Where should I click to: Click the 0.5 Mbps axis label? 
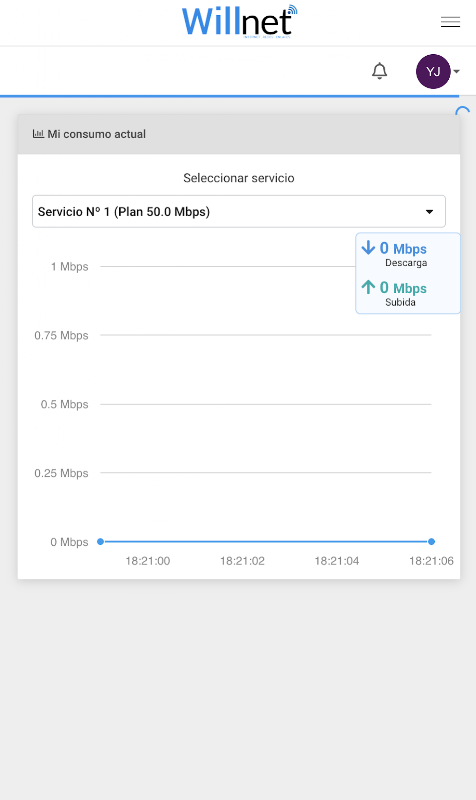[64, 405]
